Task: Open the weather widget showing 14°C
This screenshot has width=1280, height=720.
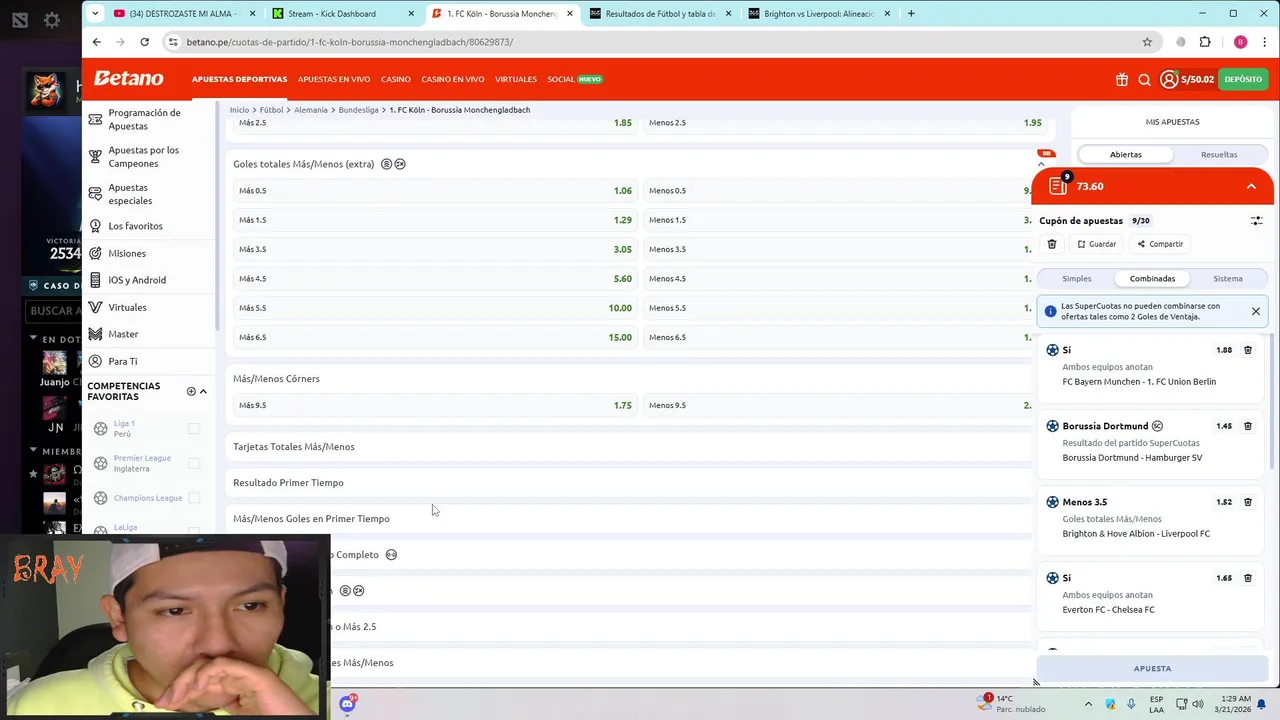Action: [x=1012, y=703]
